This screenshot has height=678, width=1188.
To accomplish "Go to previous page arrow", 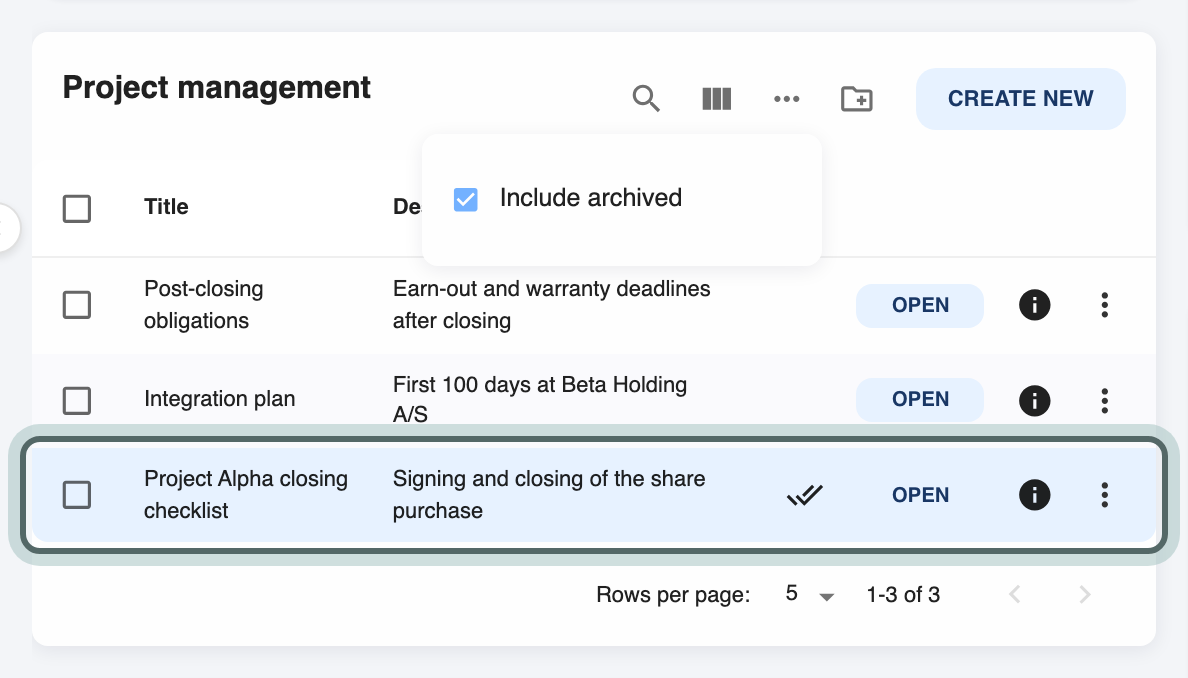I will click(1015, 595).
